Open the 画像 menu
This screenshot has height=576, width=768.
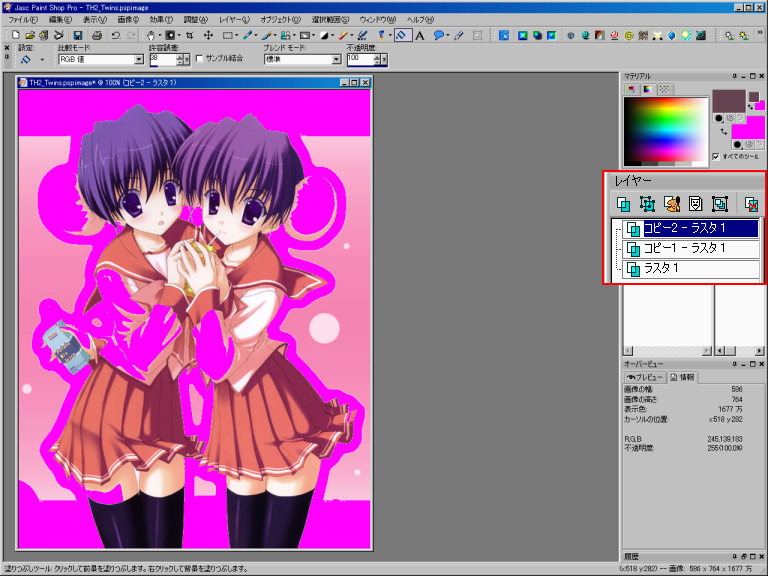point(128,20)
